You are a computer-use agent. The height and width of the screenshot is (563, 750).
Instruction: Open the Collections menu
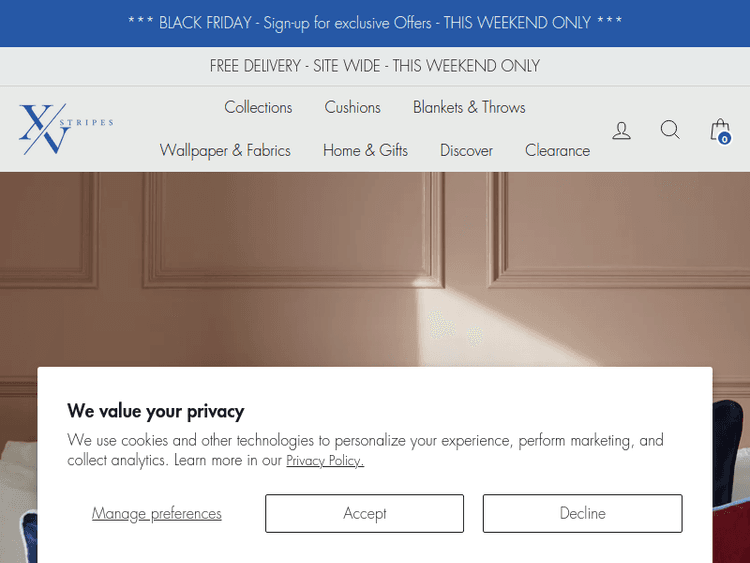(258, 107)
